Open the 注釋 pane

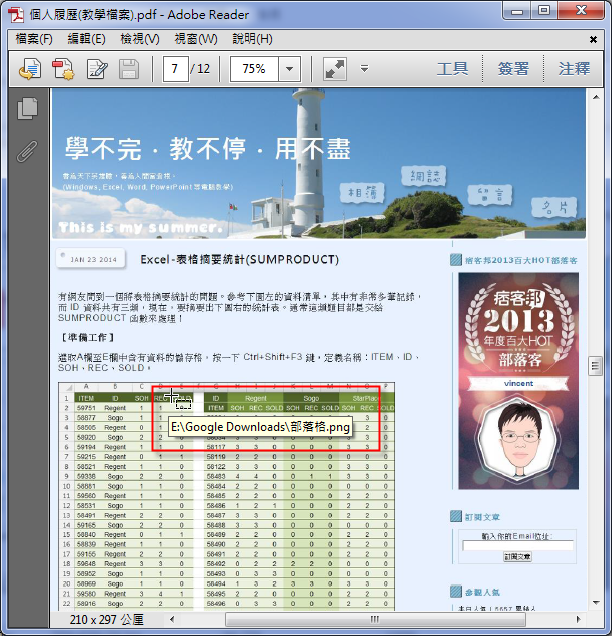(x=574, y=69)
